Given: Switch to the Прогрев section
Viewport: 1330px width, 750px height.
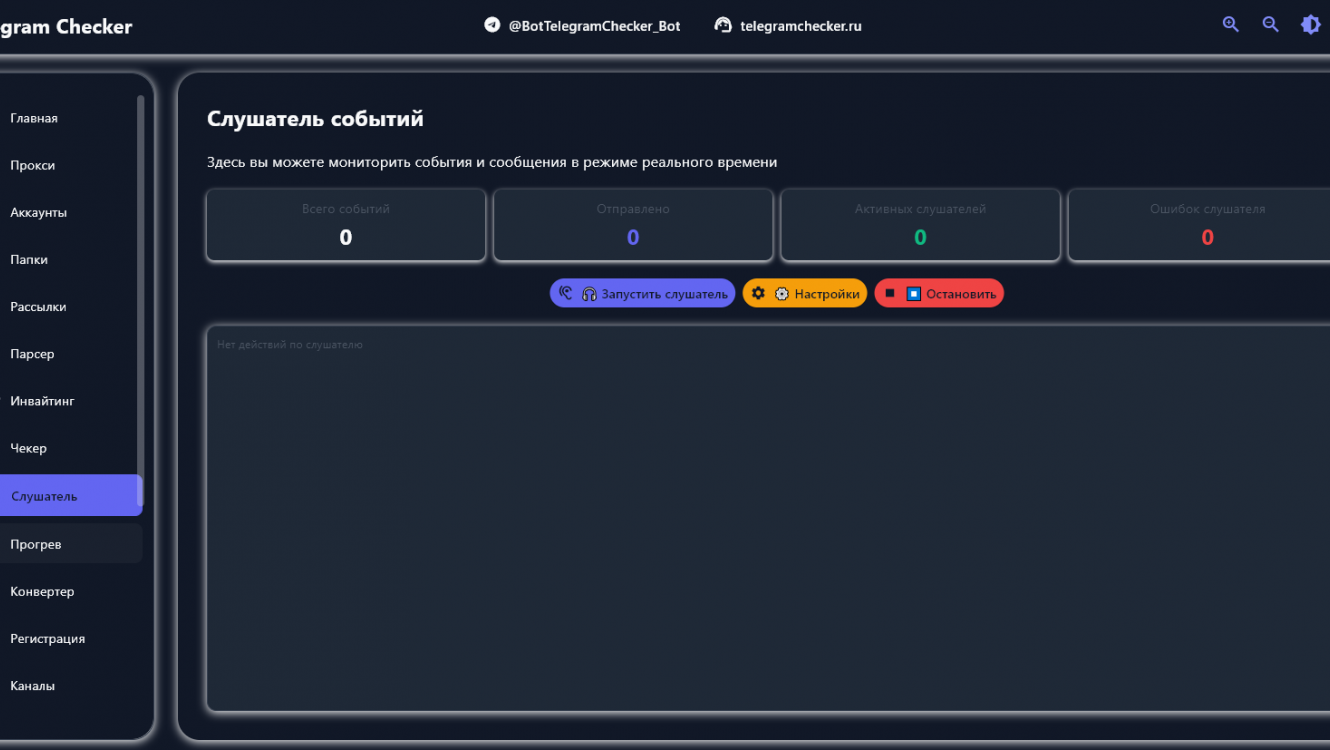Looking at the screenshot, I should 36,544.
